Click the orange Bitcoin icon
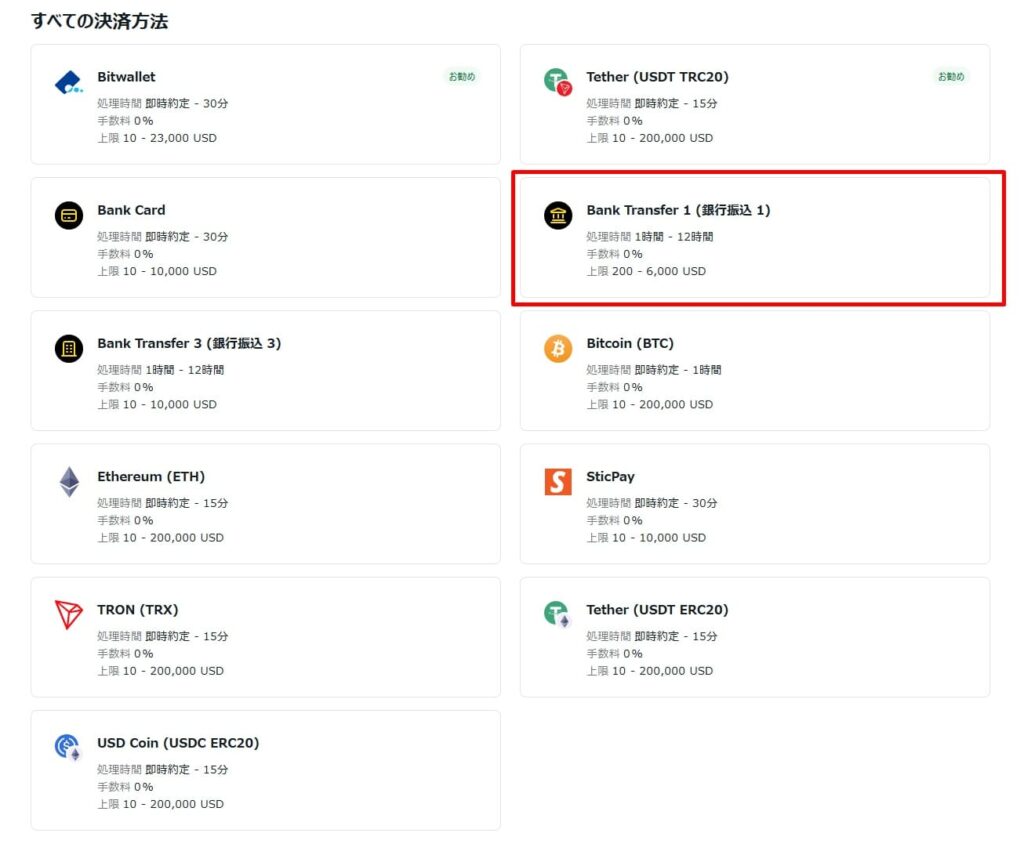 click(x=557, y=348)
